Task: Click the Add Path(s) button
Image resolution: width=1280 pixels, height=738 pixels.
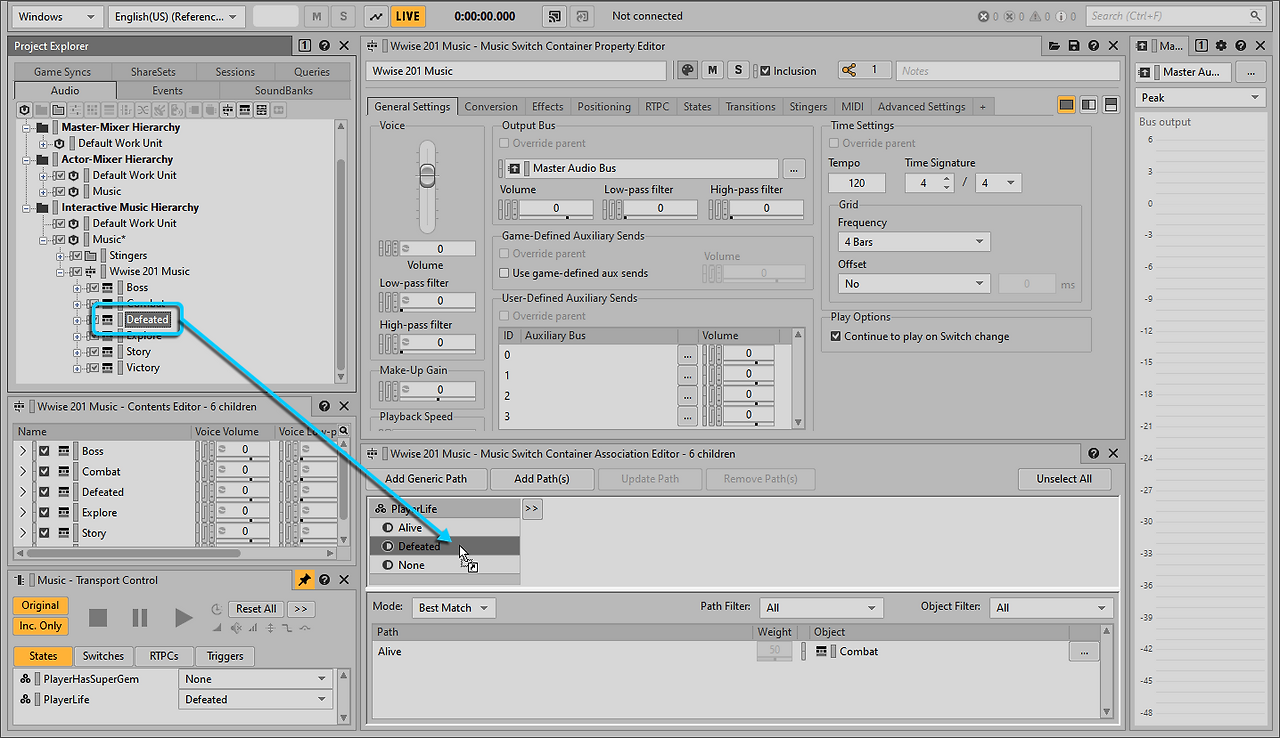Action: [x=541, y=479]
